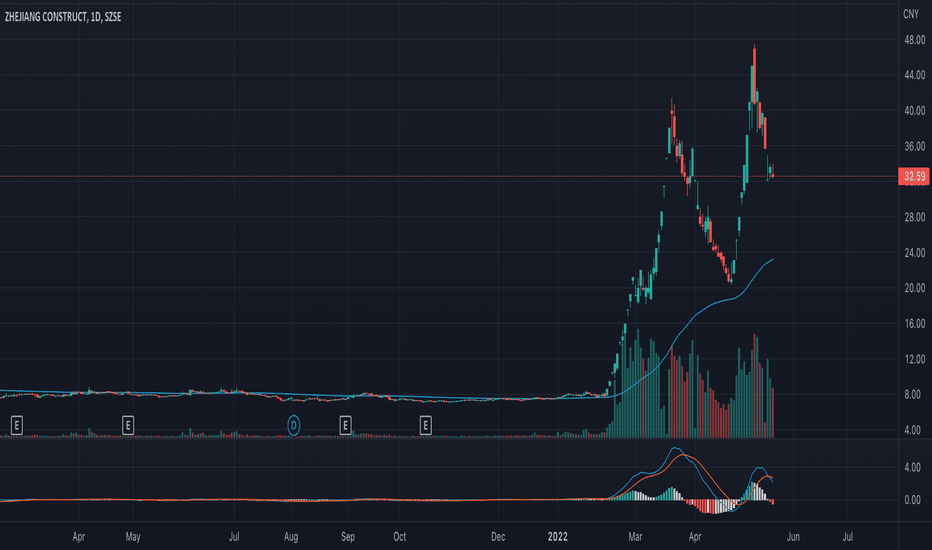Screen dimensions: 932x550
Task: Click the 48.00 price axis label
Action: point(914,40)
